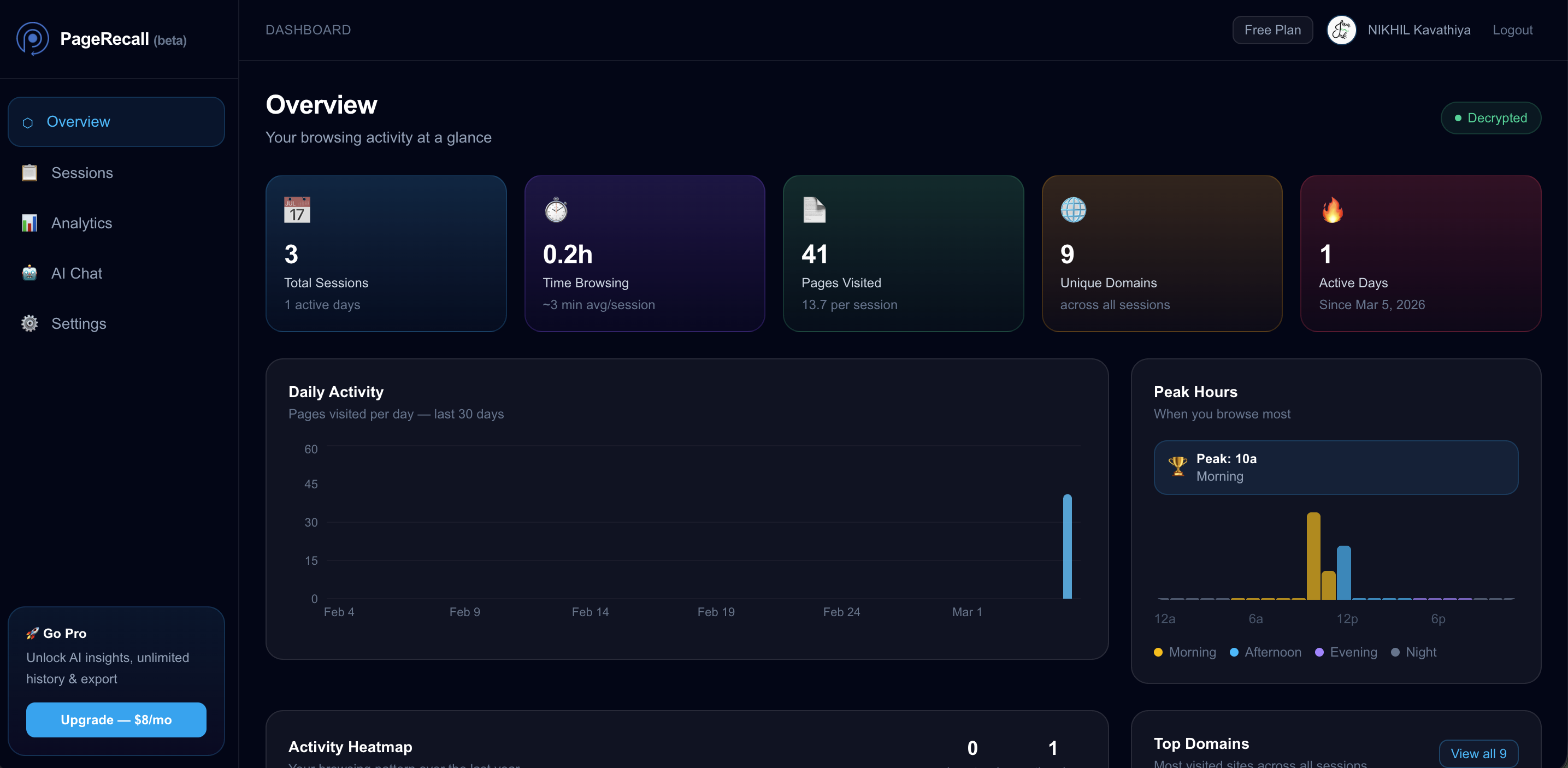Click the Daily Activity blue bar
1568x768 pixels.
(x=1067, y=546)
